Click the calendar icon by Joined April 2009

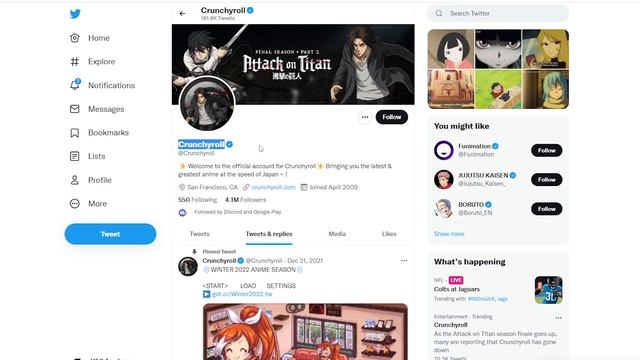[304, 187]
